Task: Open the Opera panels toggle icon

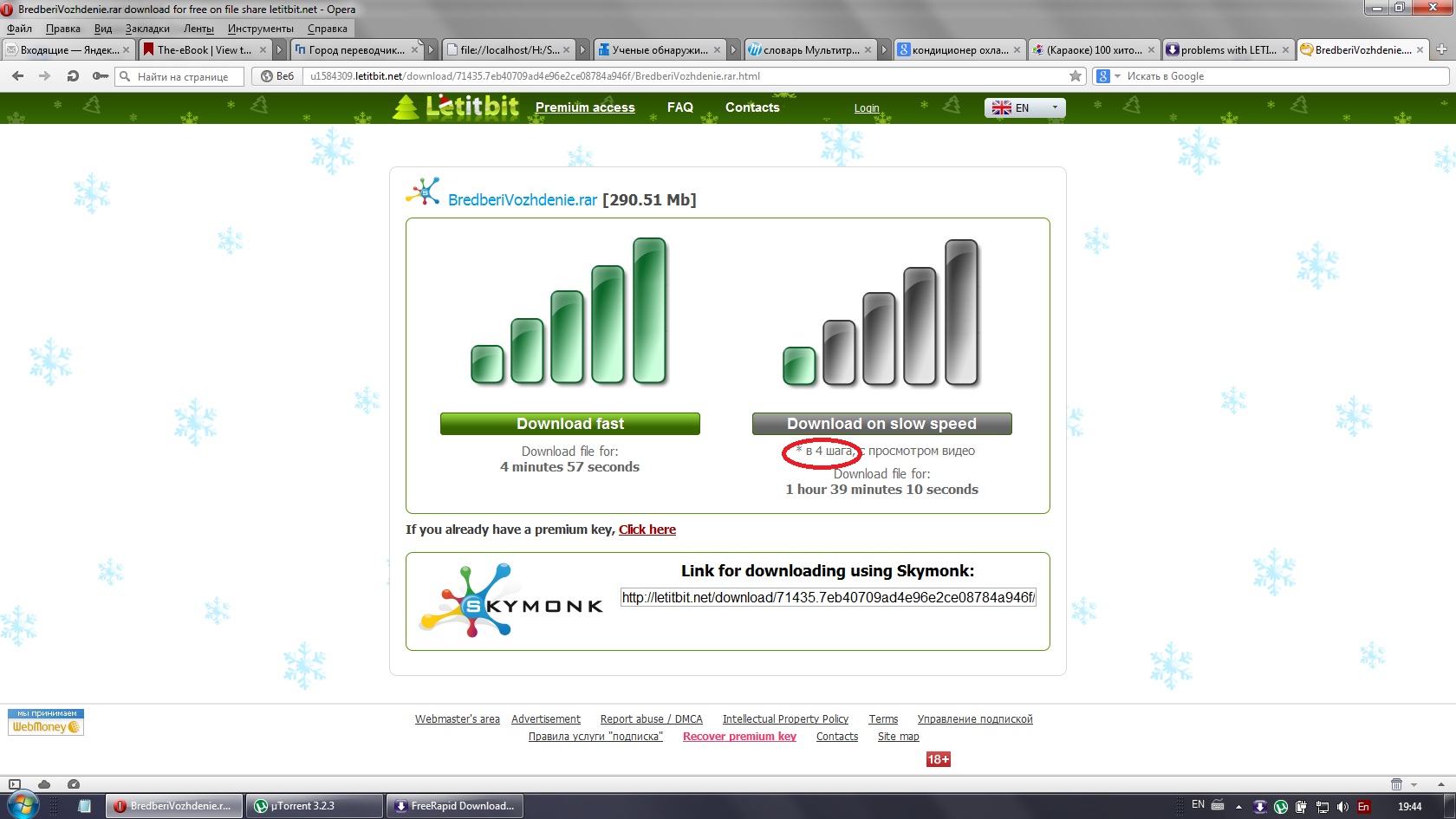Action: click(15, 783)
